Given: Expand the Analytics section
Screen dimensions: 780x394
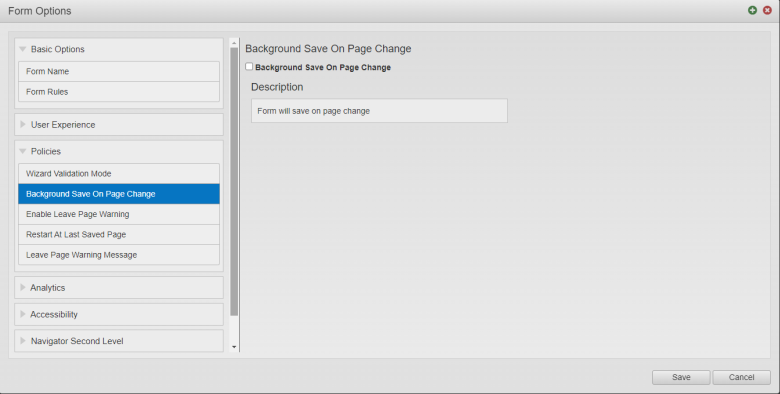Looking at the screenshot, I should pos(119,288).
